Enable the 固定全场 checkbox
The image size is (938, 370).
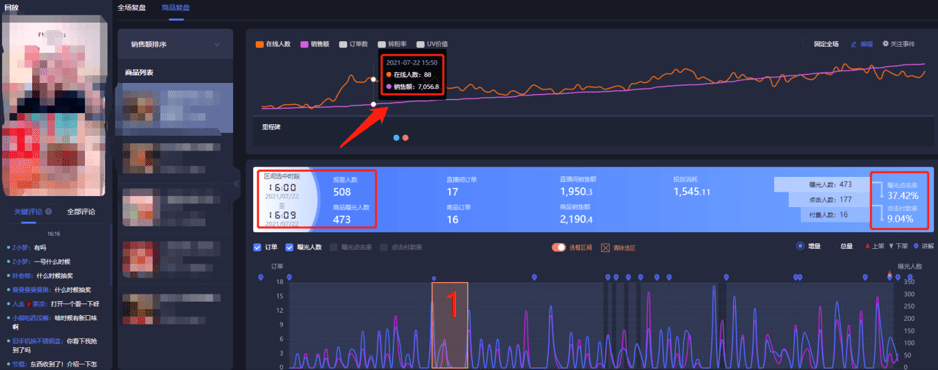point(806,44)
